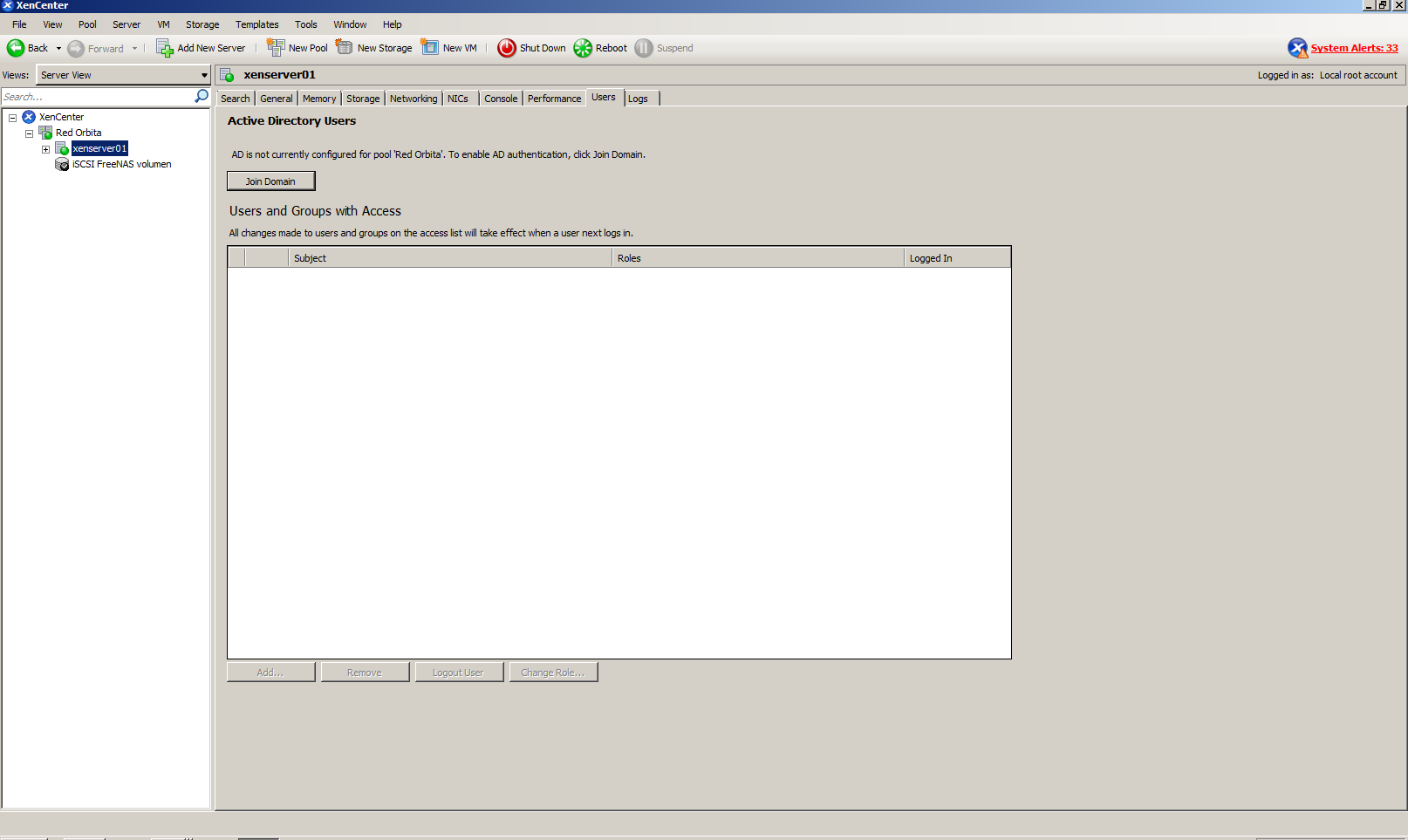Switch to the Performance tab
This screenshot has width=1408, height=840.
(554, 99)
